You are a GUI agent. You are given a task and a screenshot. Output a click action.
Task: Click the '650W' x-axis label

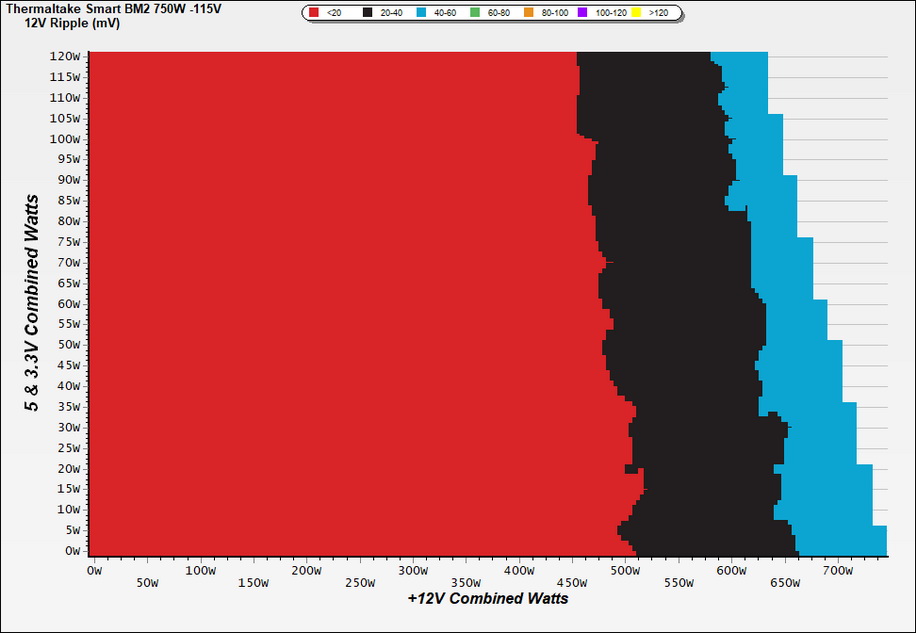click(x=785, y=583)
